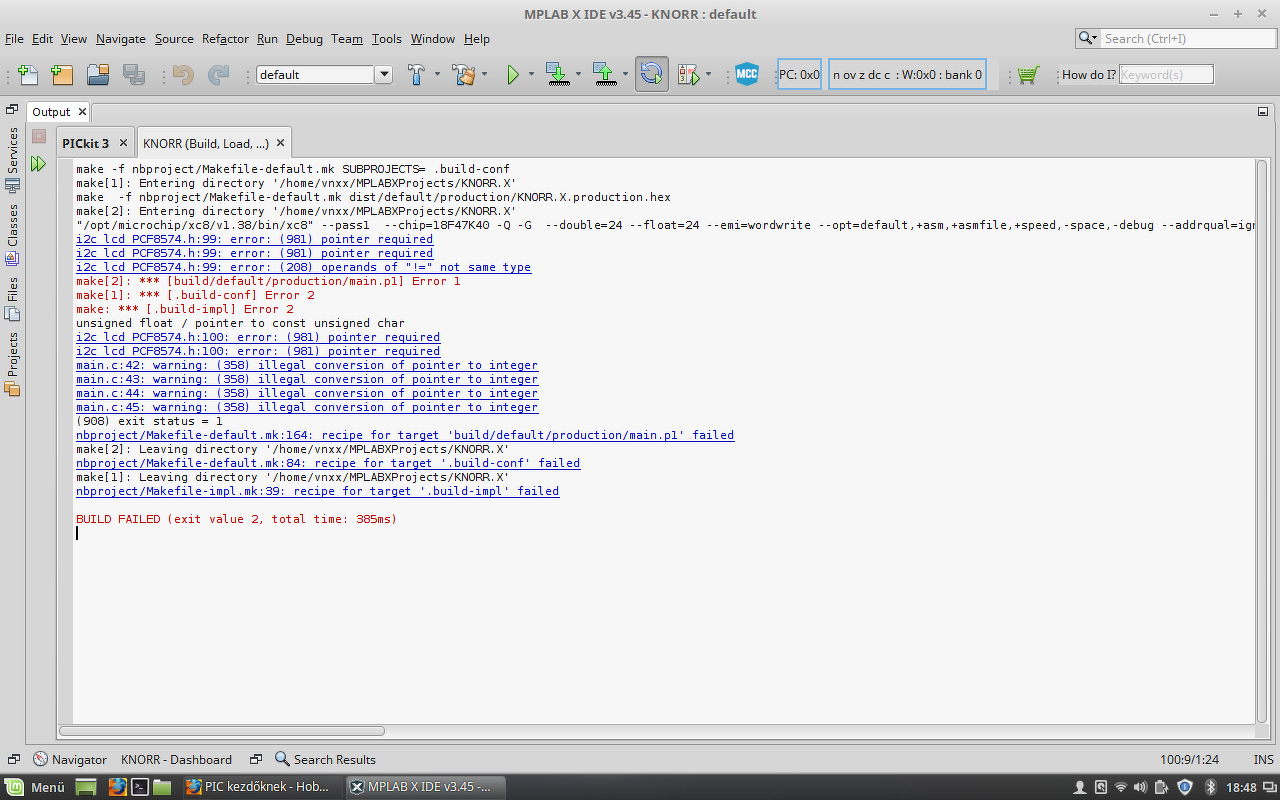Open the Tools menu

386,39
